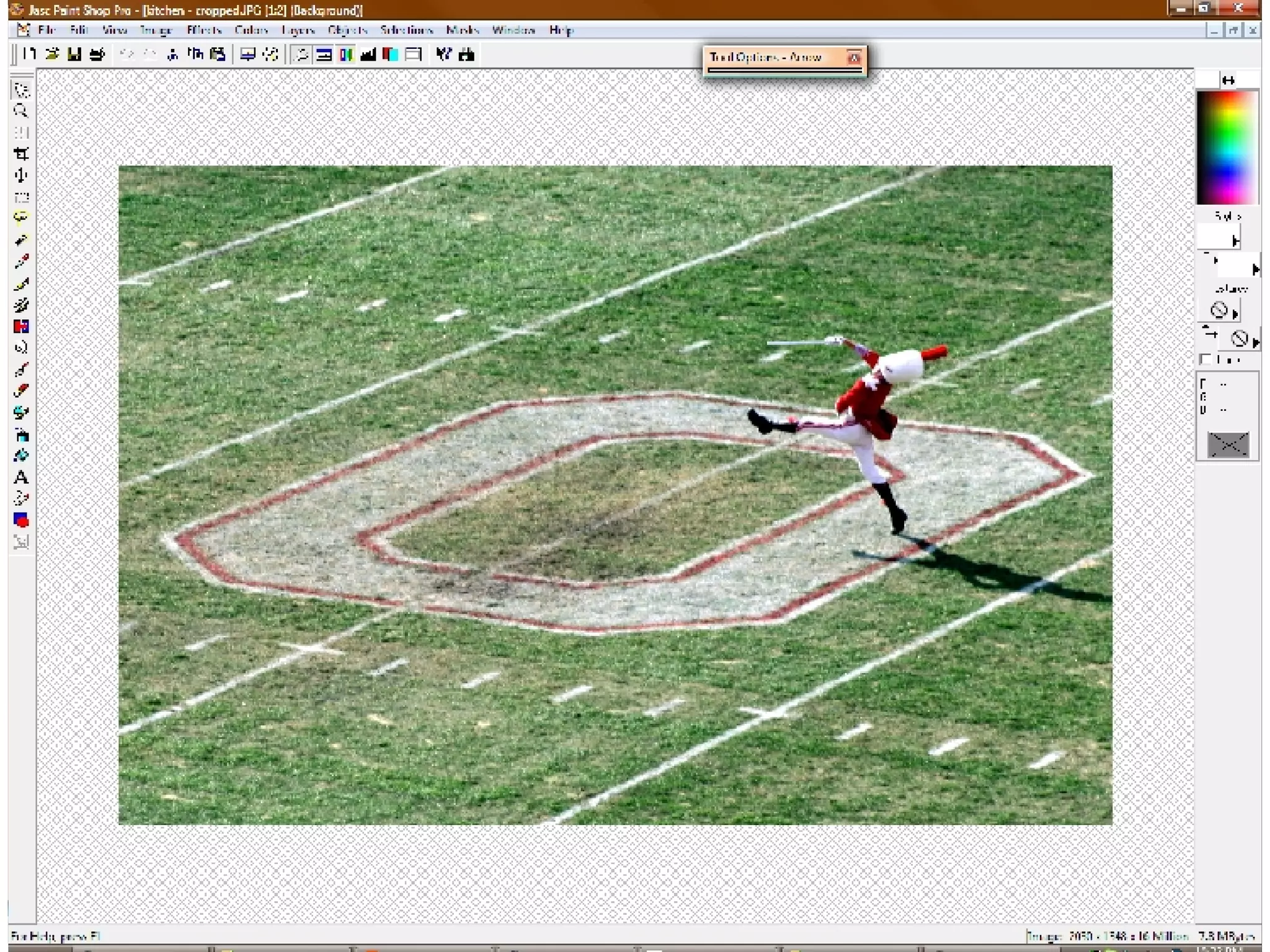The width and height of the screenshot is (1270, 952).
Task: Select the Color Replacer tool
Action: click(20, 326)
